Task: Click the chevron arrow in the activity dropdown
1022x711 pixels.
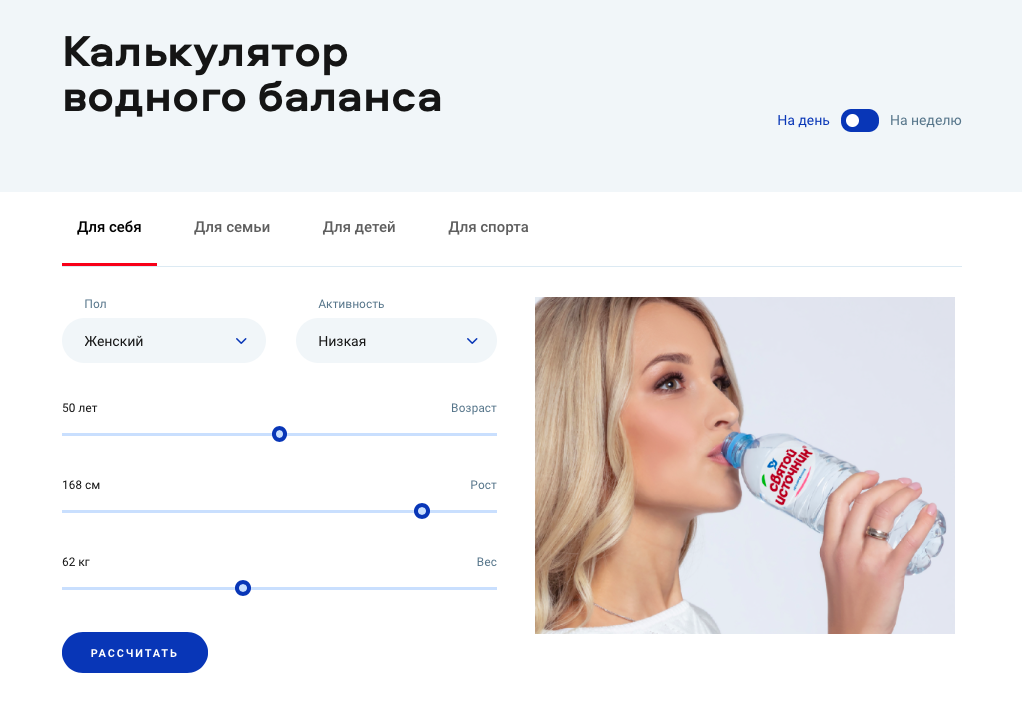Action: click(x=473, y=341)
